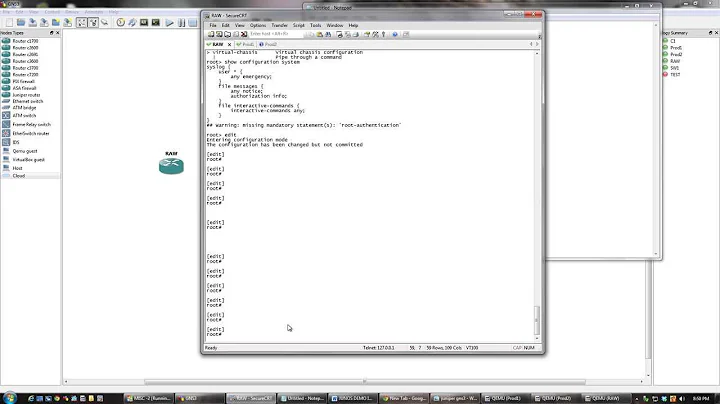The height and width of the screenshot is (404, 720).
Task: Switch to the Prod1 session tab
Action: 245,45
